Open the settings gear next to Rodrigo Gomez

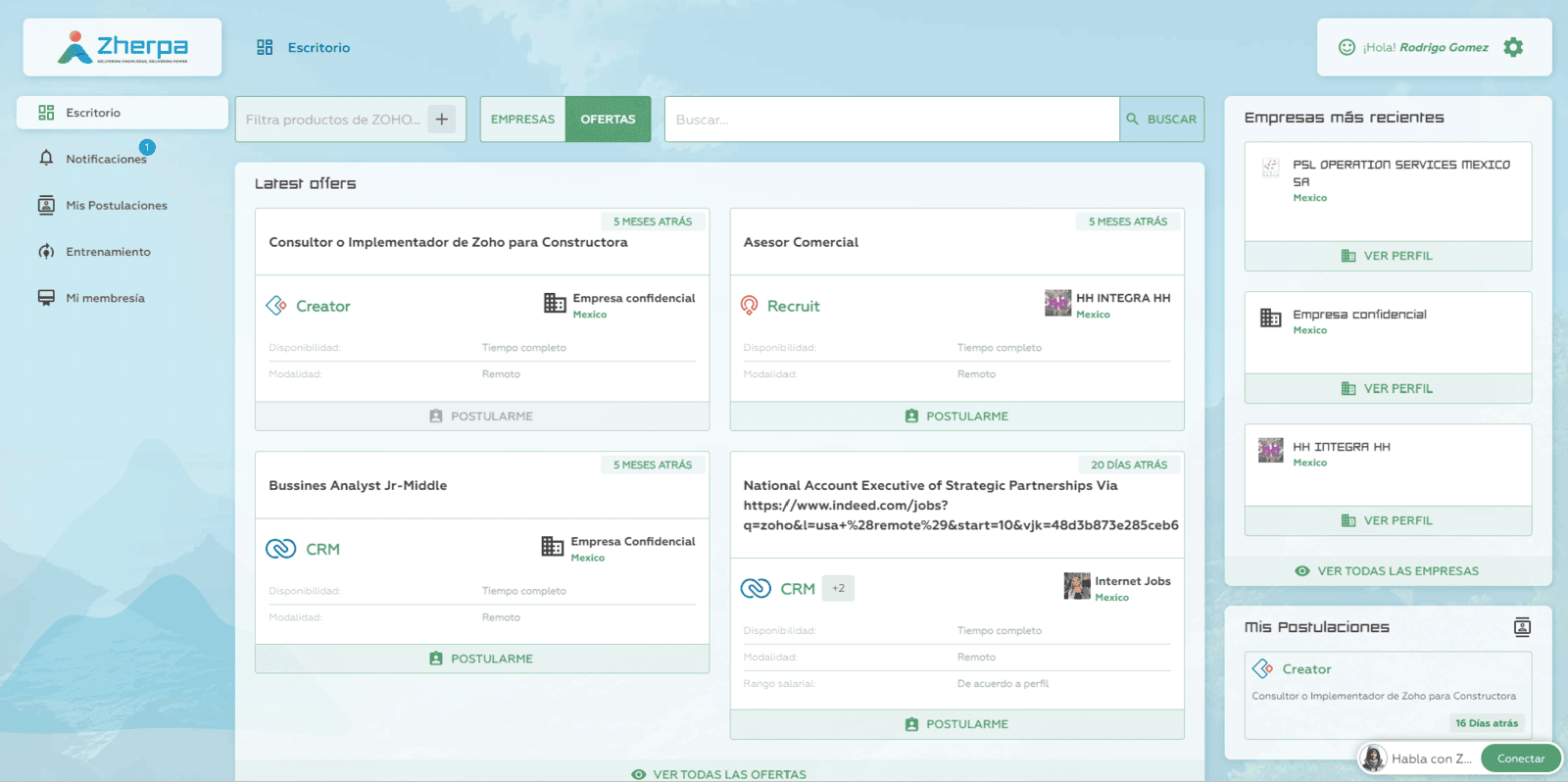(x=1513, y=47)
